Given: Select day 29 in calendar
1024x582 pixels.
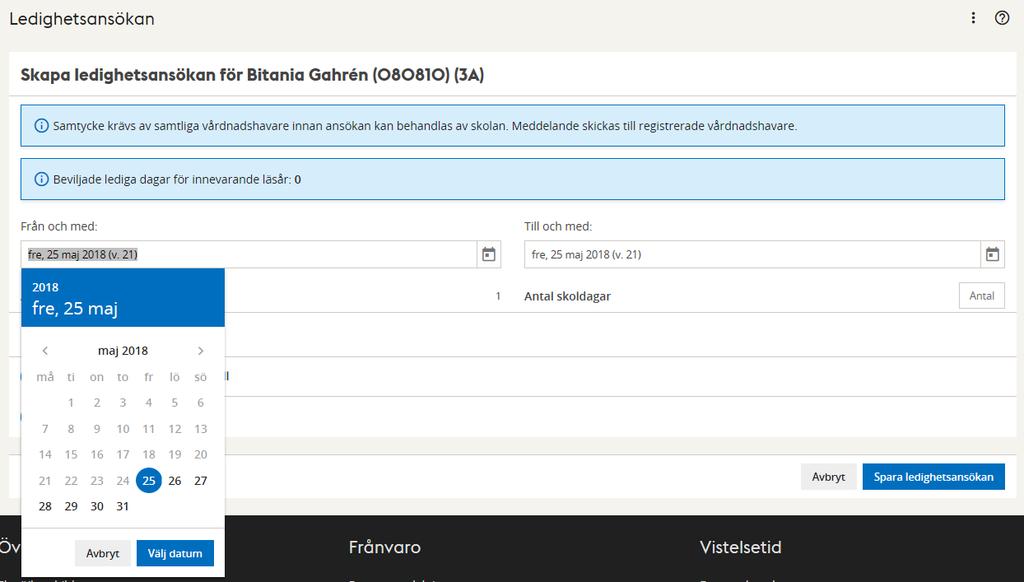Looking at the screenshot, I should coord(71,506).
